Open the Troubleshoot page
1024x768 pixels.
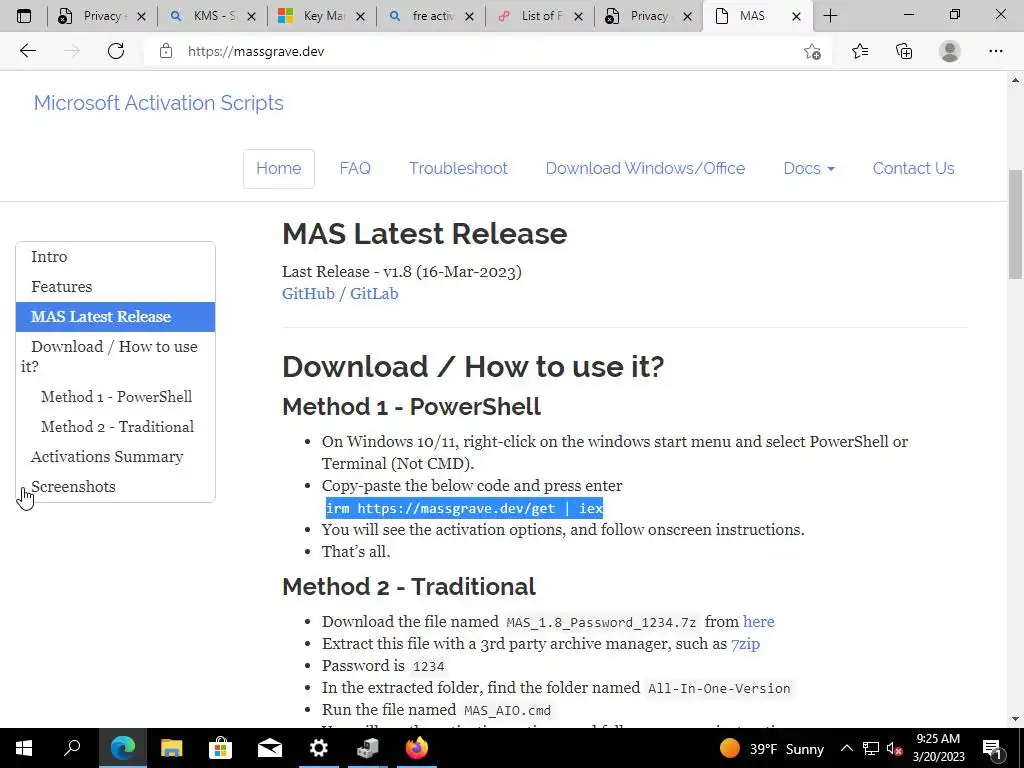[x=458, y=168]
